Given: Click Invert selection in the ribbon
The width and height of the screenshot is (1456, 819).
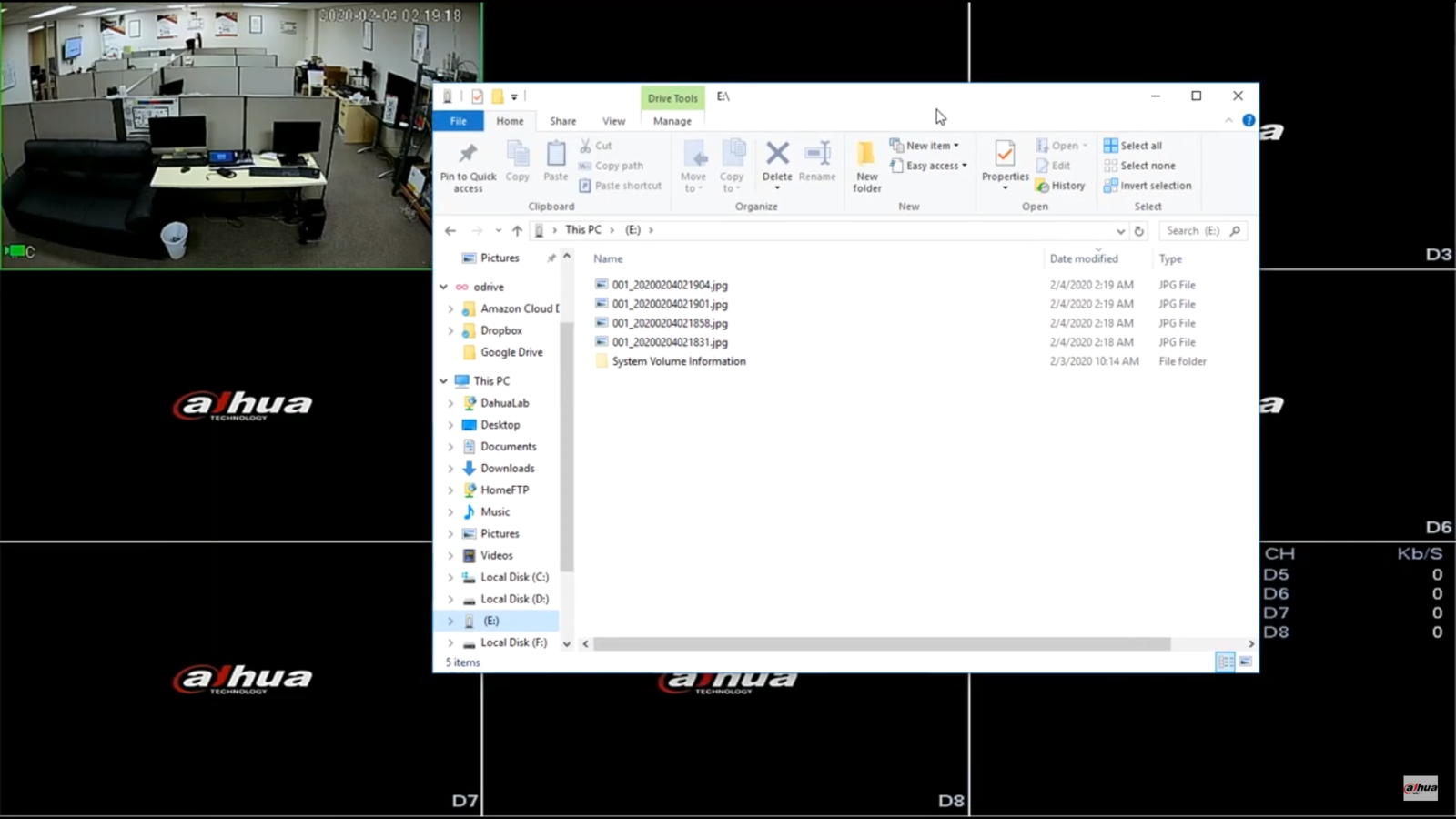Looking at the screenshot, I should [1148, 186].
